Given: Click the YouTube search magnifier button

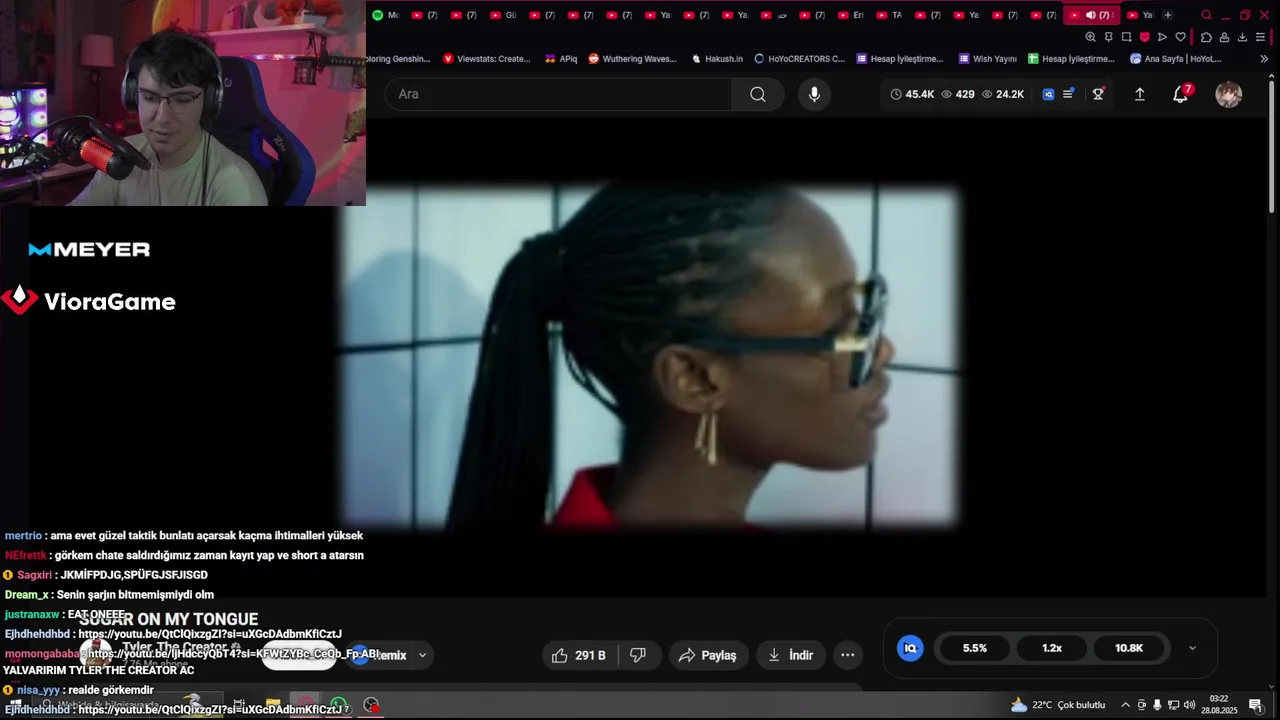Looking at the screenshot, I should pyautogui.click(x=757, y=94).
